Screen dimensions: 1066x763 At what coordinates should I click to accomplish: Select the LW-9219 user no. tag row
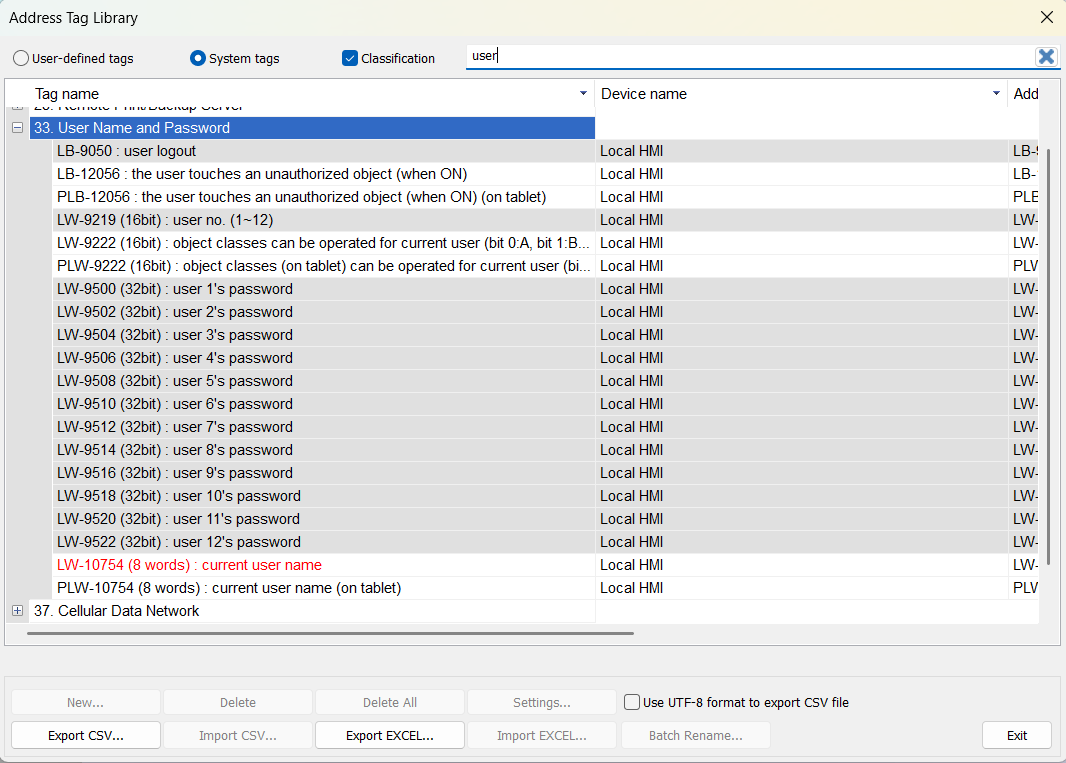pos(165,220)
